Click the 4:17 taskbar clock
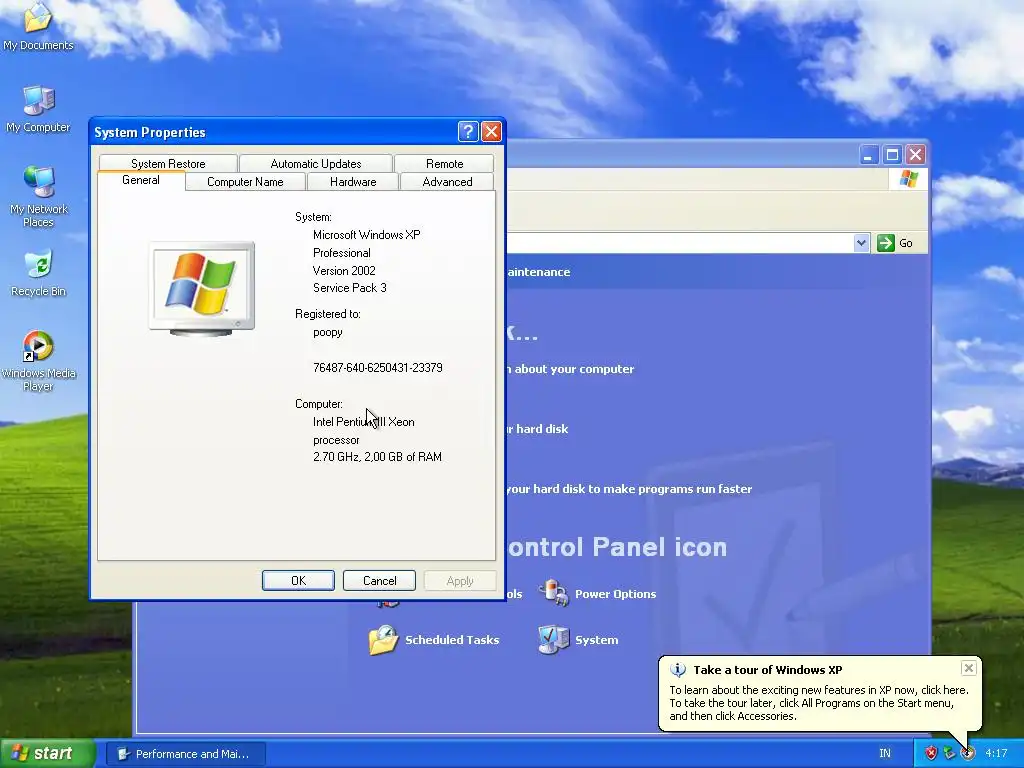This screenshot has height=768, width=1024. [996, 754]
